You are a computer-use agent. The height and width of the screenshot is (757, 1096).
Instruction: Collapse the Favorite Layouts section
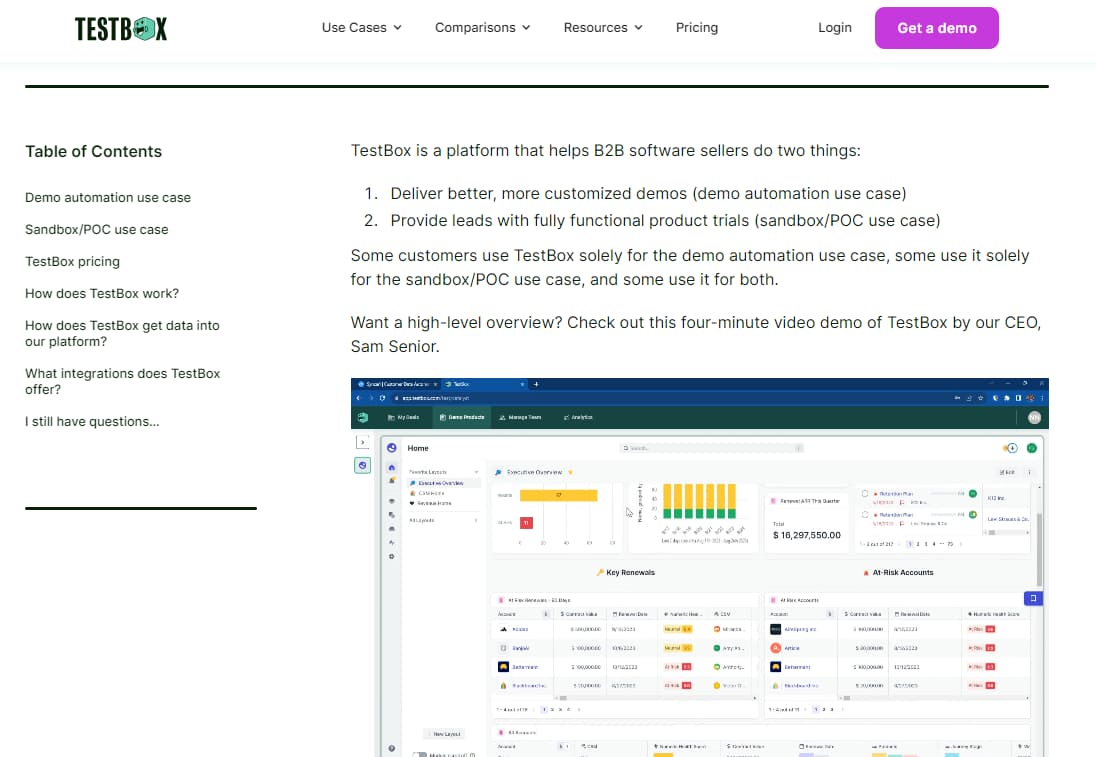(475, 472)
